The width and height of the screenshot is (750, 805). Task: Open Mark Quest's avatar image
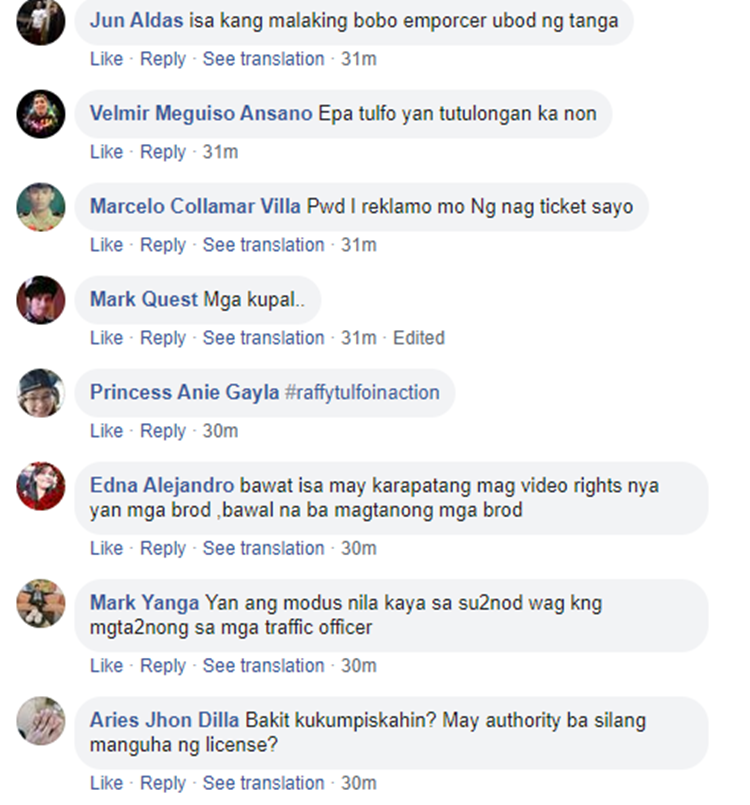click(41, 300)
